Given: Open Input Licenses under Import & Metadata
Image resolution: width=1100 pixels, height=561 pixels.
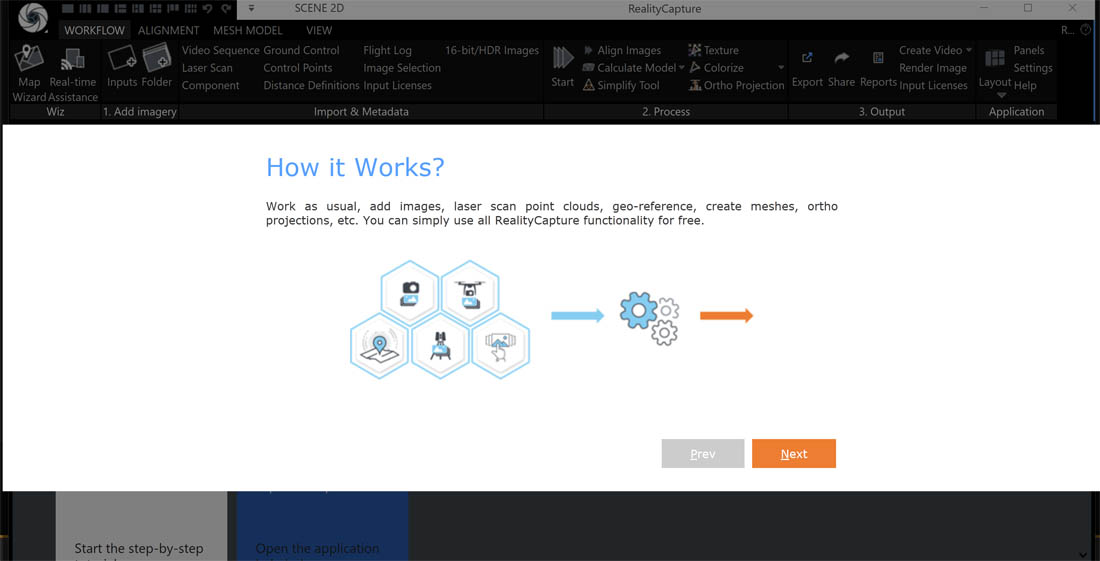Looking at the screenshot, I should point(397,86).
